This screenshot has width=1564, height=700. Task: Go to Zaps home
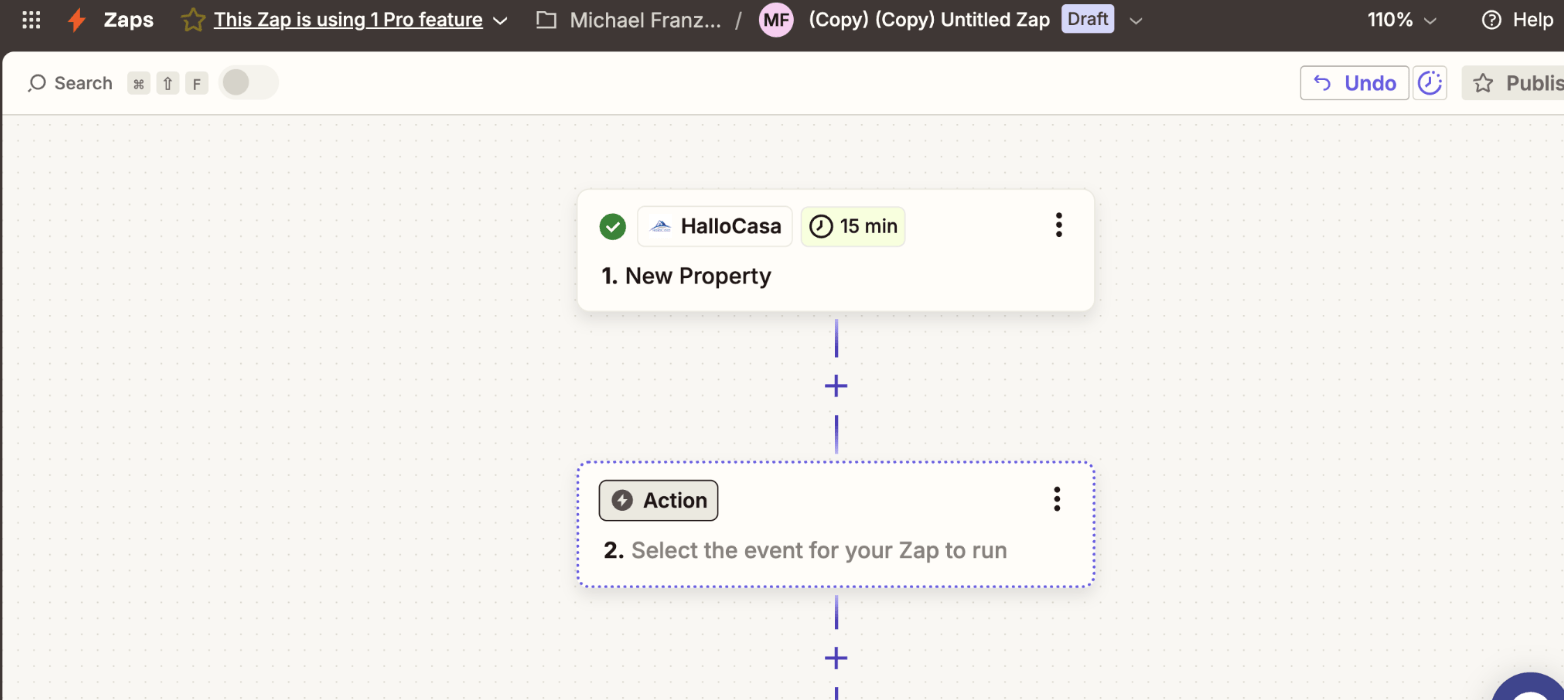129,20
